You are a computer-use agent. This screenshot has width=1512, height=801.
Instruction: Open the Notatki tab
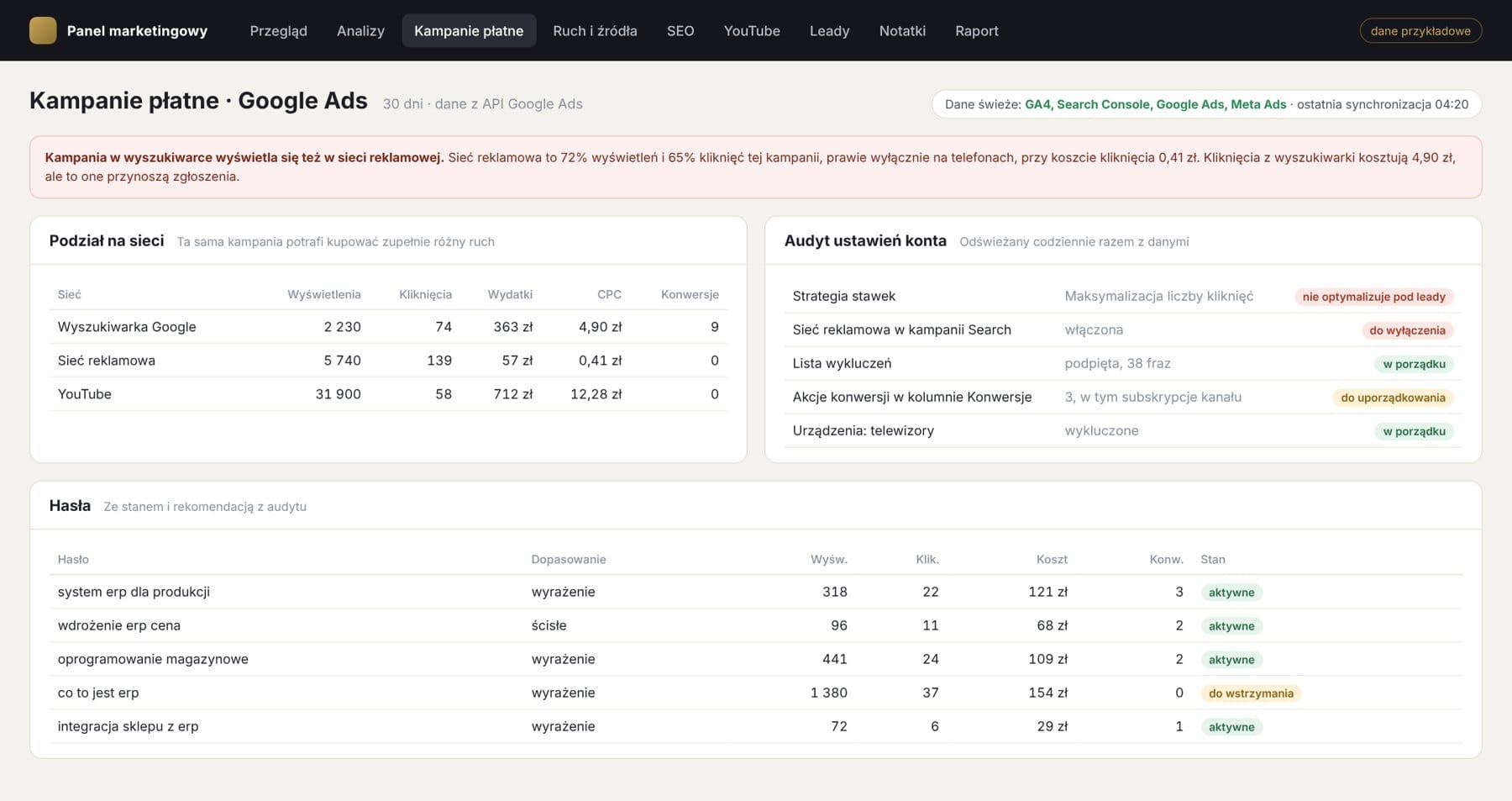[x=902, y=30]
